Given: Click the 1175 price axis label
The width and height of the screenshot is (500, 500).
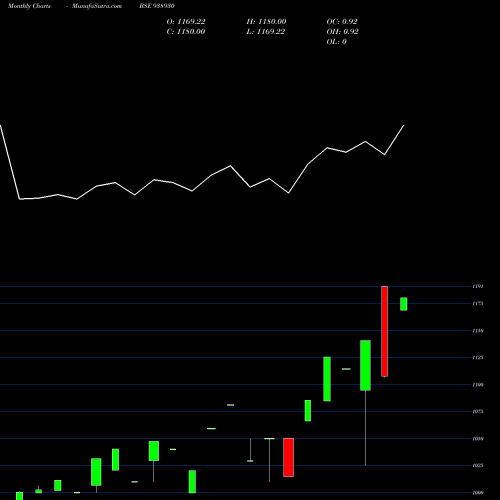Looking at the screenshot, I should (x=478, y=304).
